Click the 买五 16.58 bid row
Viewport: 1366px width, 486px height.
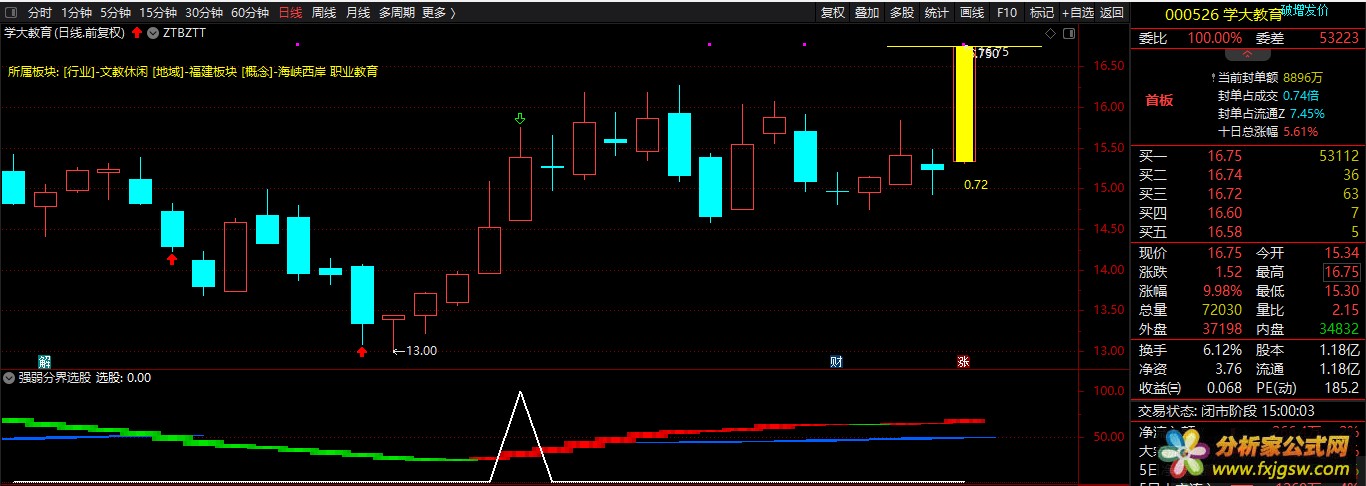pos(1248,232)
